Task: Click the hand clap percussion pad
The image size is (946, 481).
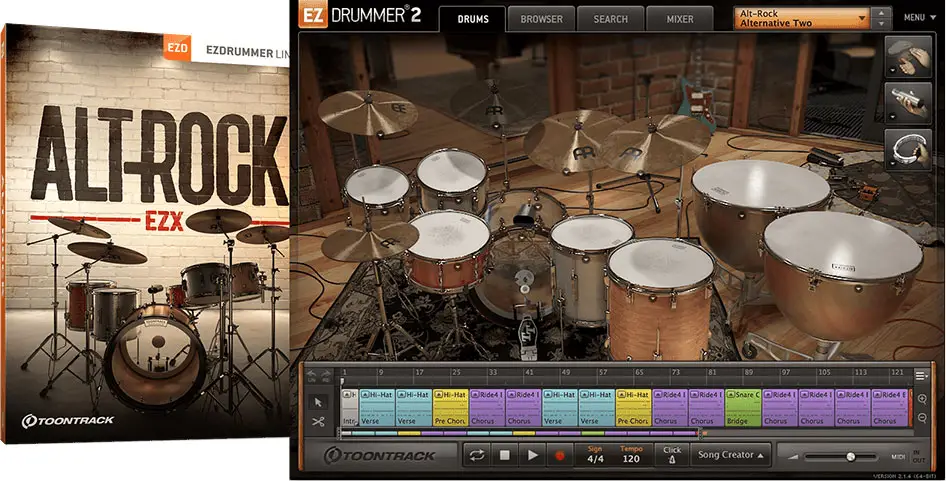Action: 909,57
